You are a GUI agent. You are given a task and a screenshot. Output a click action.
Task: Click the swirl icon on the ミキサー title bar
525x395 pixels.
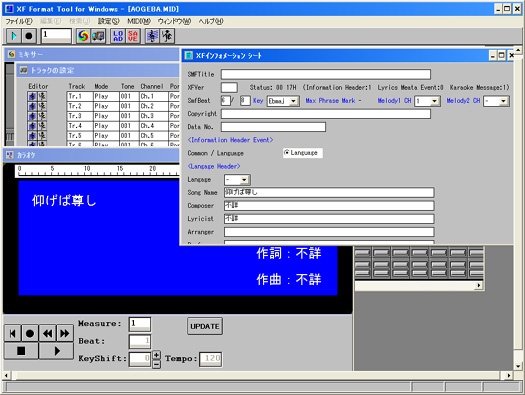pyautogui.click(x=11, y=54)
